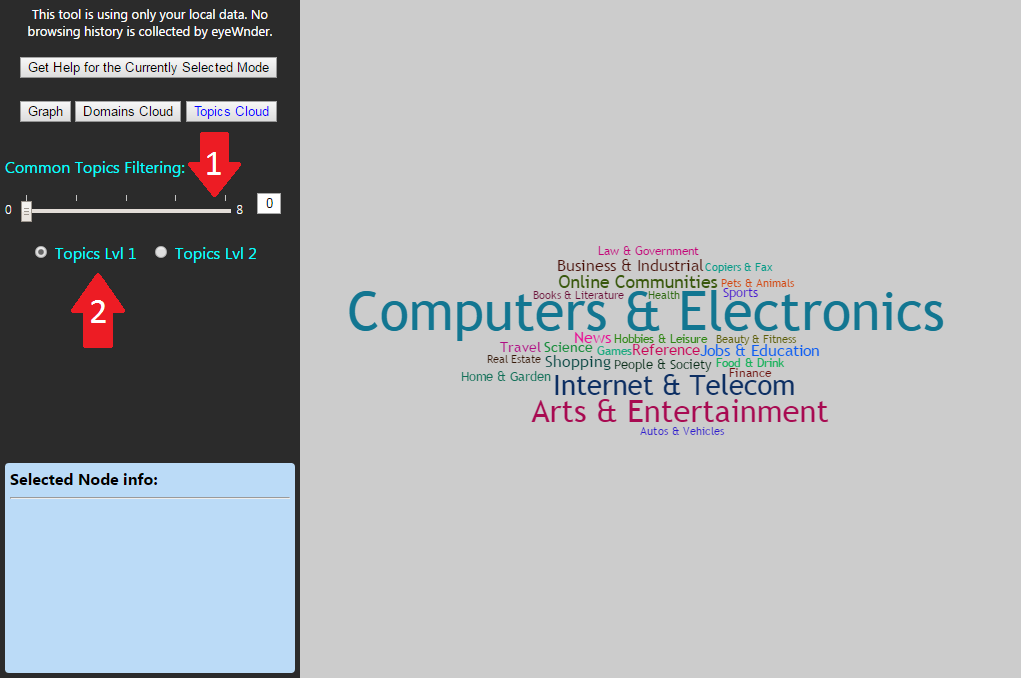Image resolution: width=1021 pixels, height=678 pixels.
Task: Click the Travel topic word
Action: click(520, 348)
